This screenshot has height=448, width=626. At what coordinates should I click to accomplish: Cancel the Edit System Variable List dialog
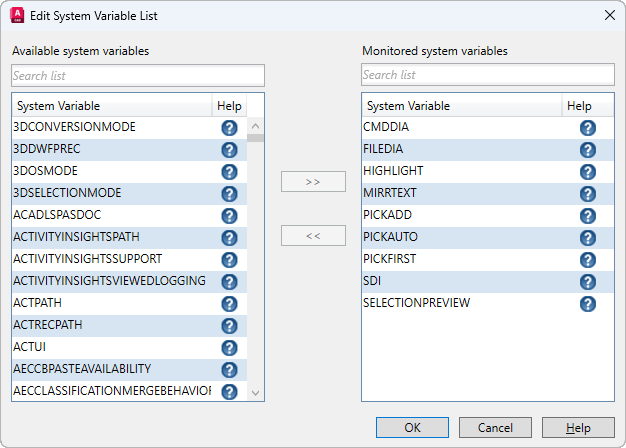click(x=495, y=428)
